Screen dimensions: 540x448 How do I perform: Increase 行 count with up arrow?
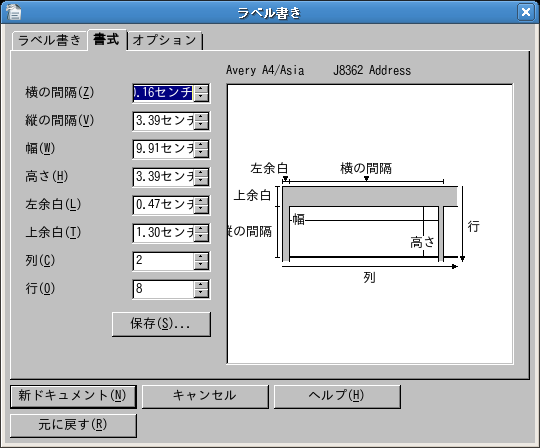click(201, 285)
